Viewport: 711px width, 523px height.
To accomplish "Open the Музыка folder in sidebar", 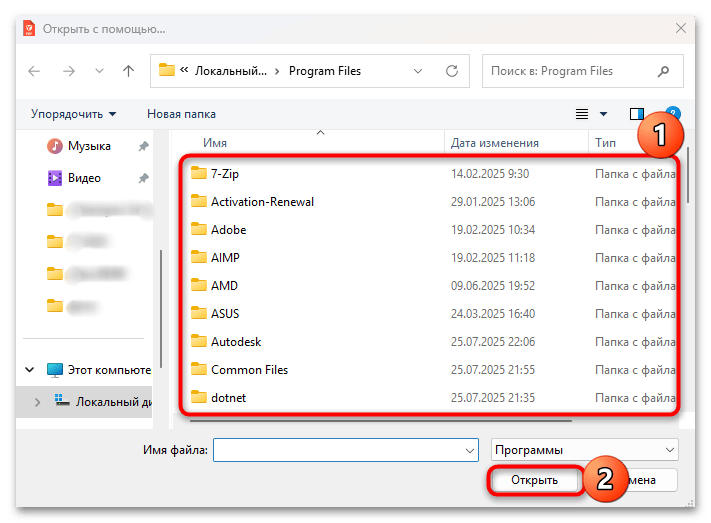I will click(x=88, y=146).
